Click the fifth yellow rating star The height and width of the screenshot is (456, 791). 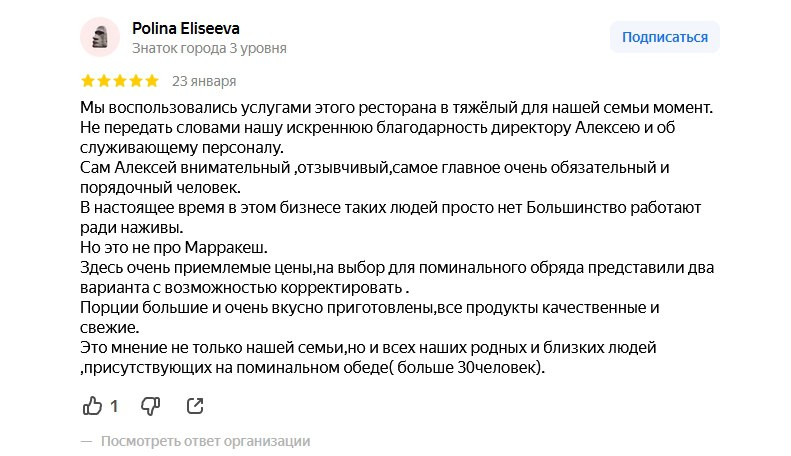tap(152, 81)
